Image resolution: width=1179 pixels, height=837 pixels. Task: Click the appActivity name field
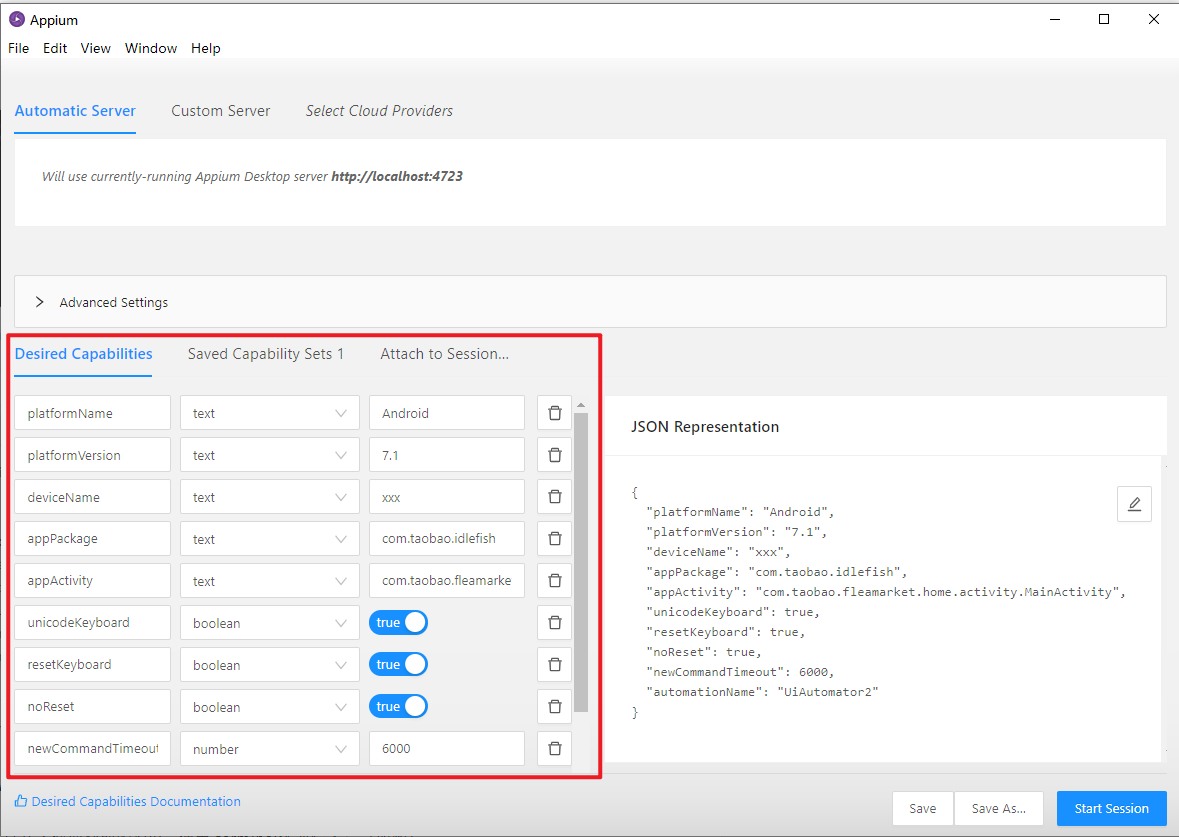(92, 581)
